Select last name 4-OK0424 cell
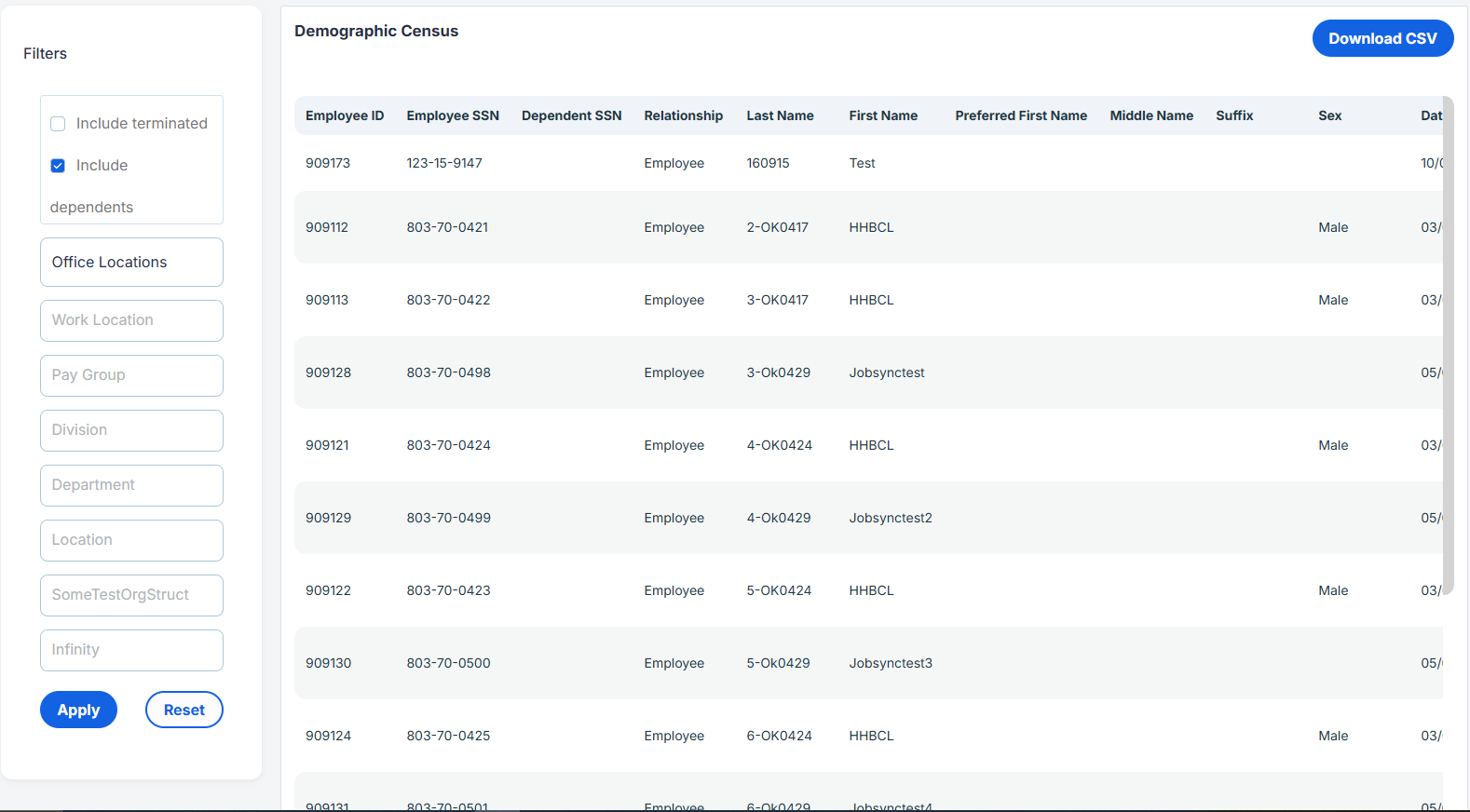The width and height of the screenshot is (1470, 812). [779, 445]
